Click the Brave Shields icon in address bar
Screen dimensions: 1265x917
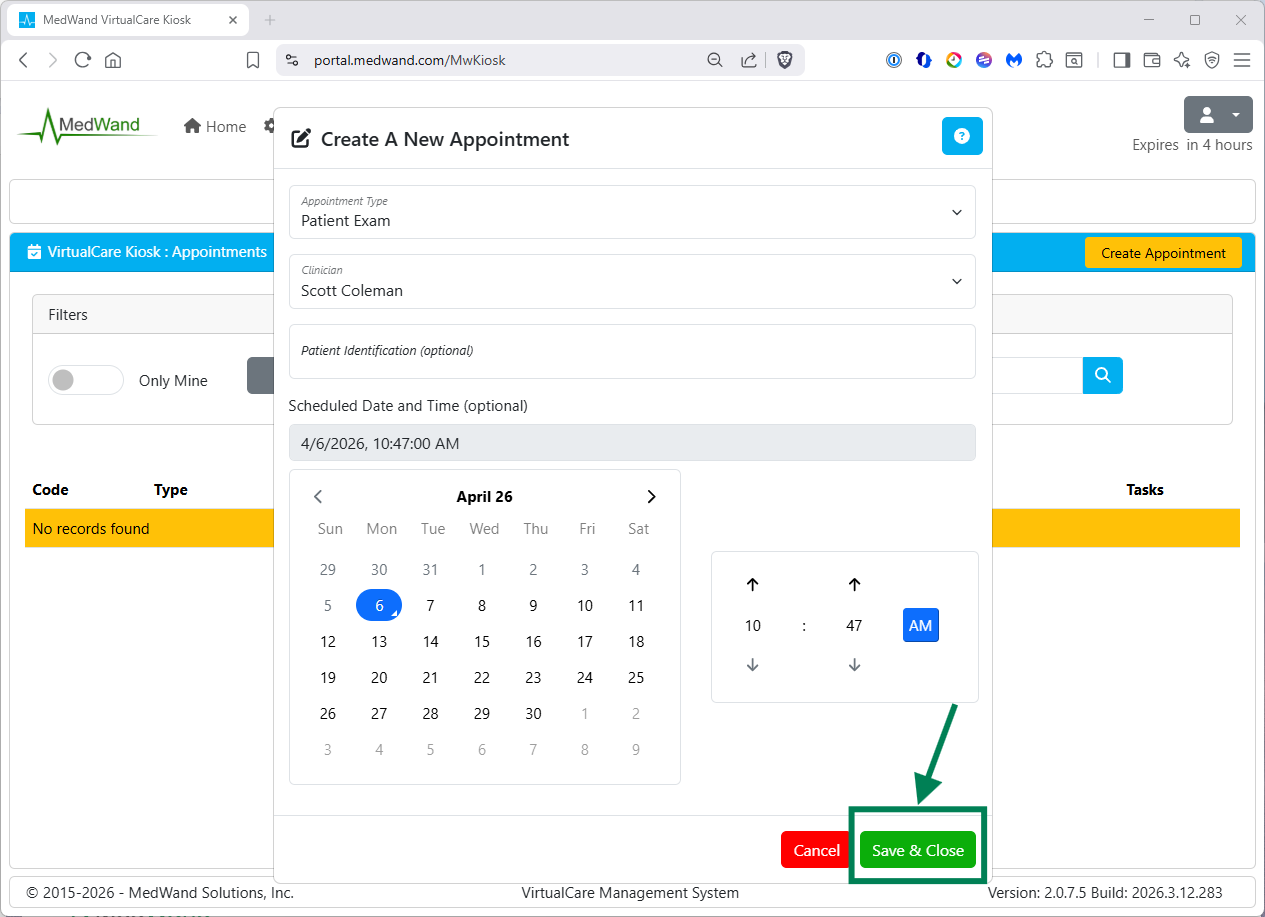785,60
